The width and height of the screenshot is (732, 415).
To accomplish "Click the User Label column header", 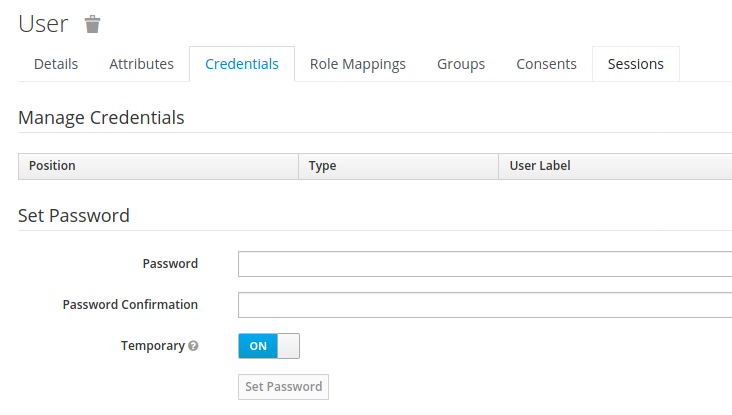I will tap(615, 166).
